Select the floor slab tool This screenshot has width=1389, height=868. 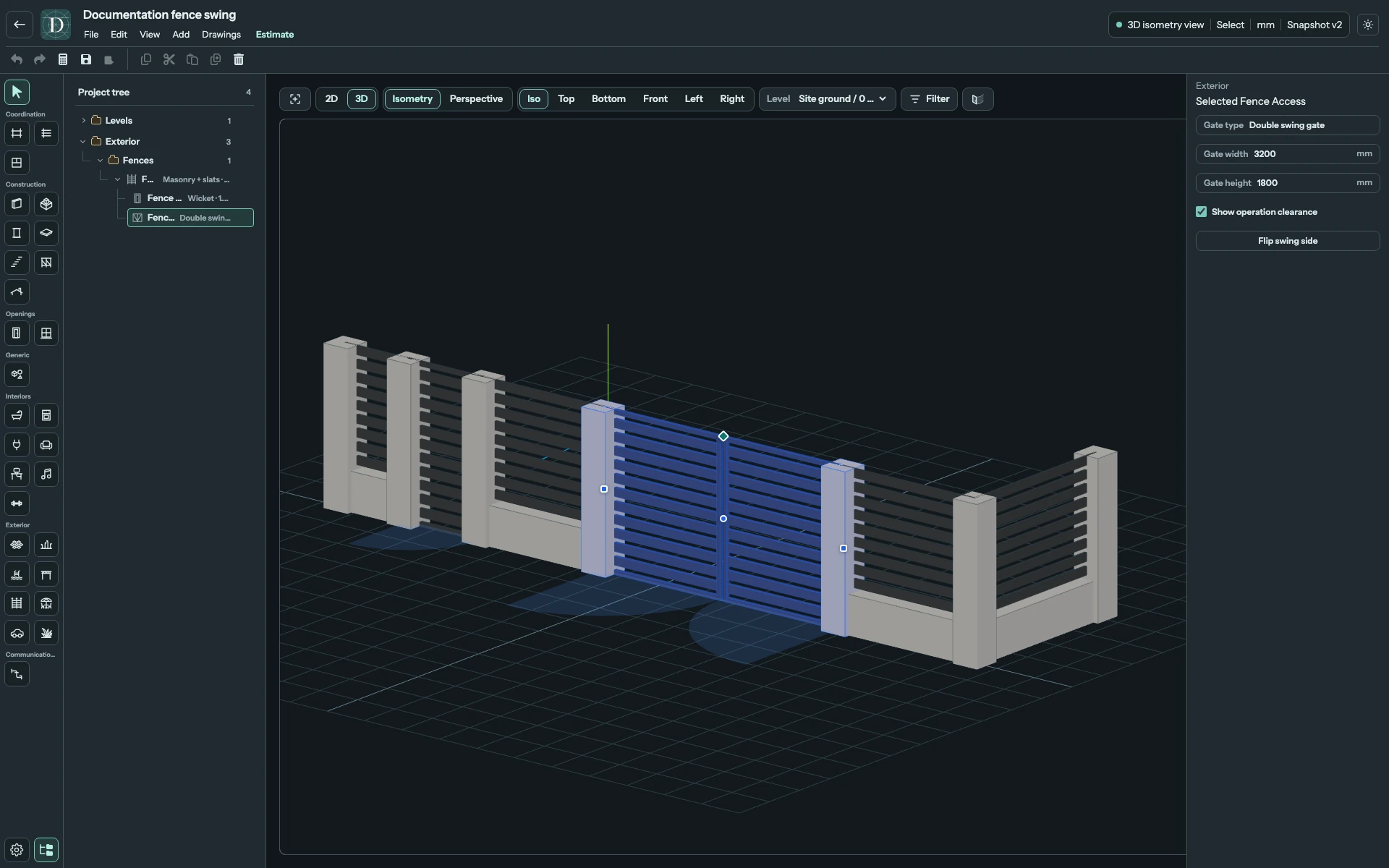[x=46, y=233]
